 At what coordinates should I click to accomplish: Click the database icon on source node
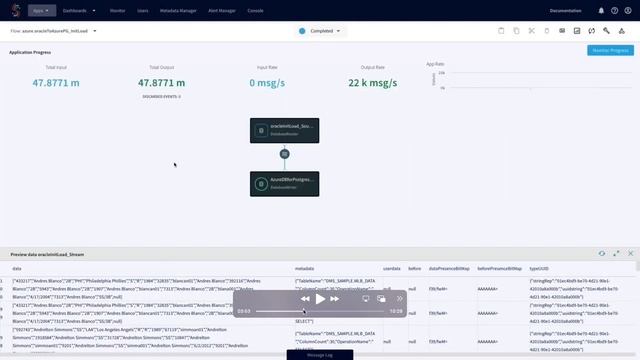261,131
